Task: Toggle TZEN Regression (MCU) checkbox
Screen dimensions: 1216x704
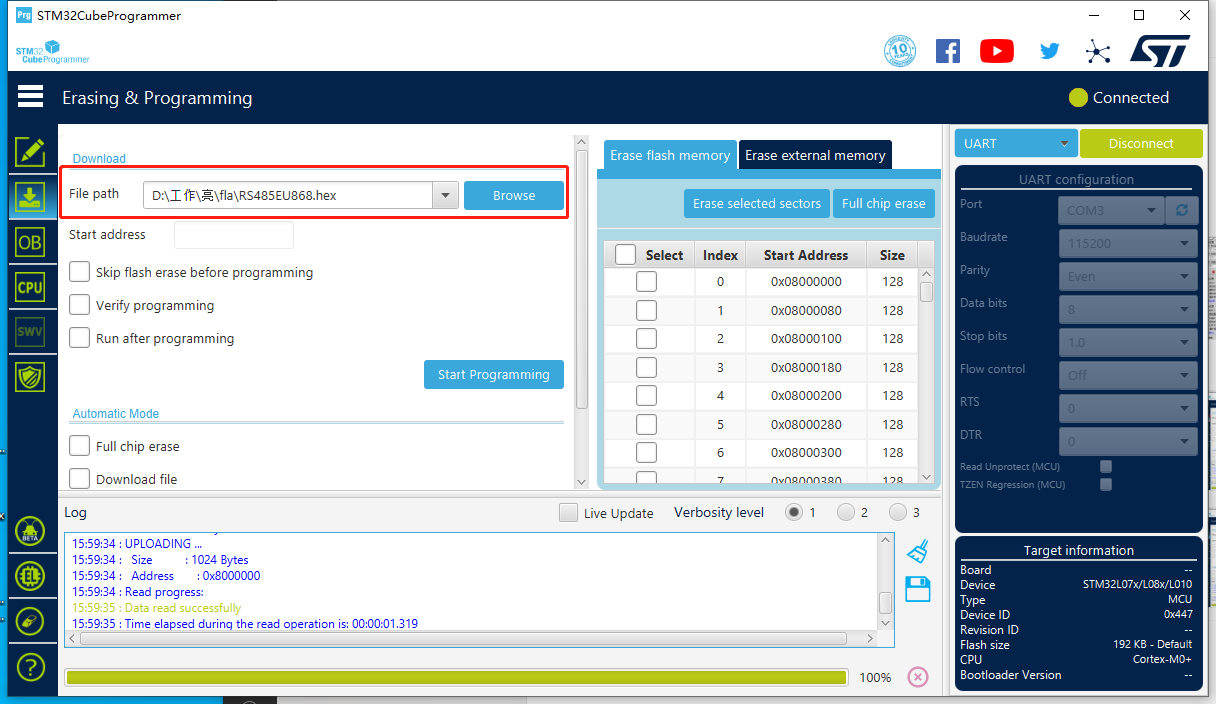Action: pos(1106,485)
